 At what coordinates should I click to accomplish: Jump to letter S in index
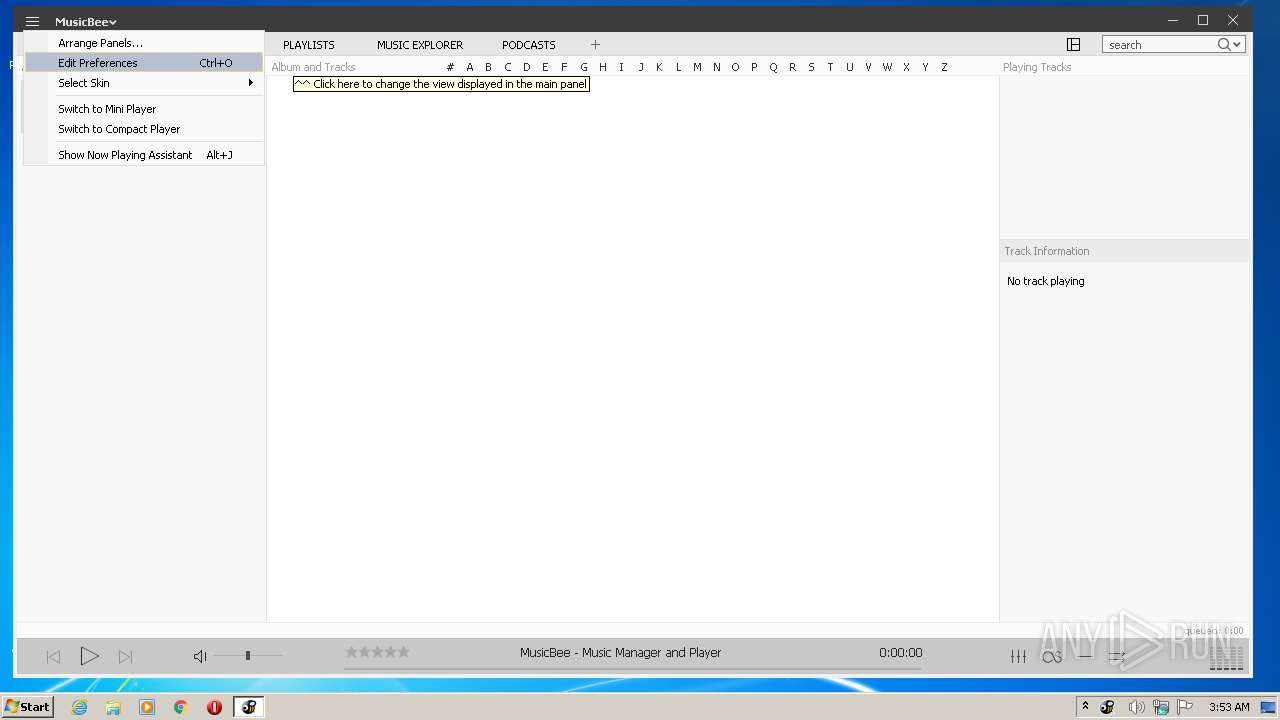tap(811, 67)
